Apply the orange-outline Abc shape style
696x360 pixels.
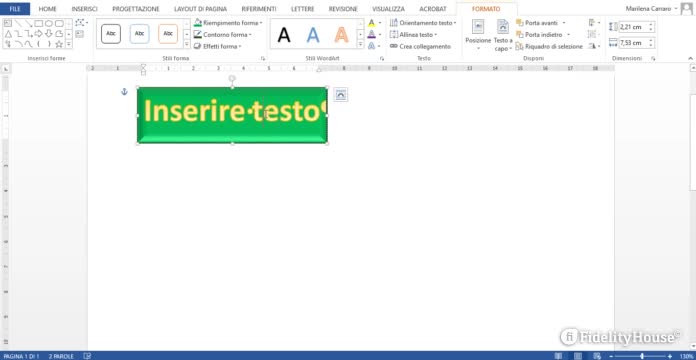coord(168,34)
